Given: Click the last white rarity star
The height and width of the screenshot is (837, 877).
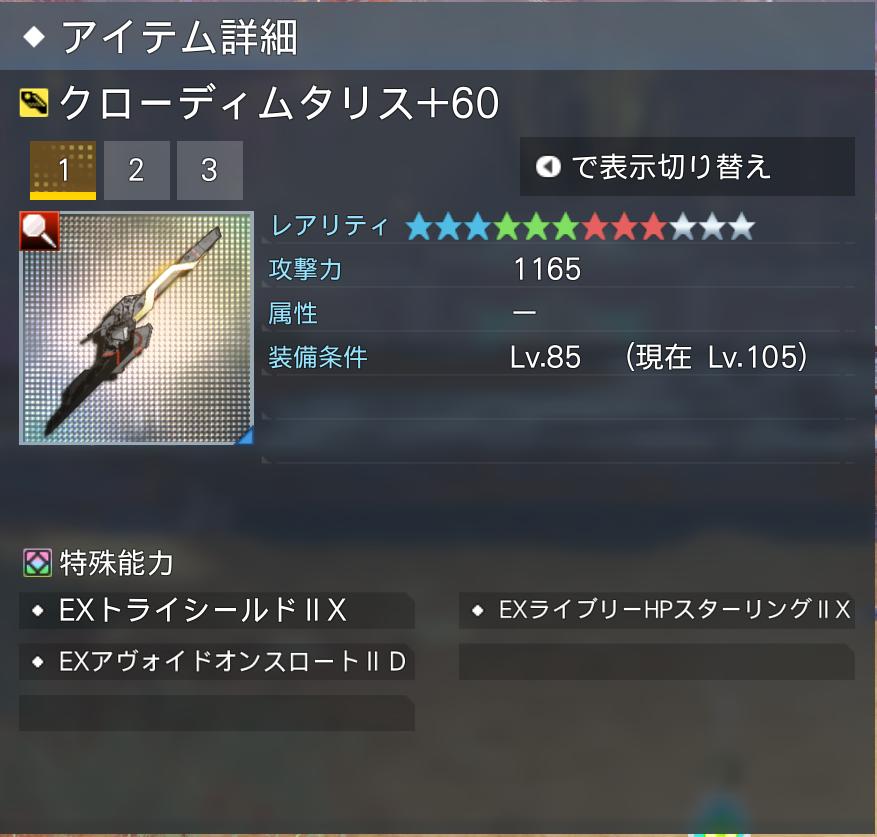Looking at the screenshot, I should (x=741, y=227).
